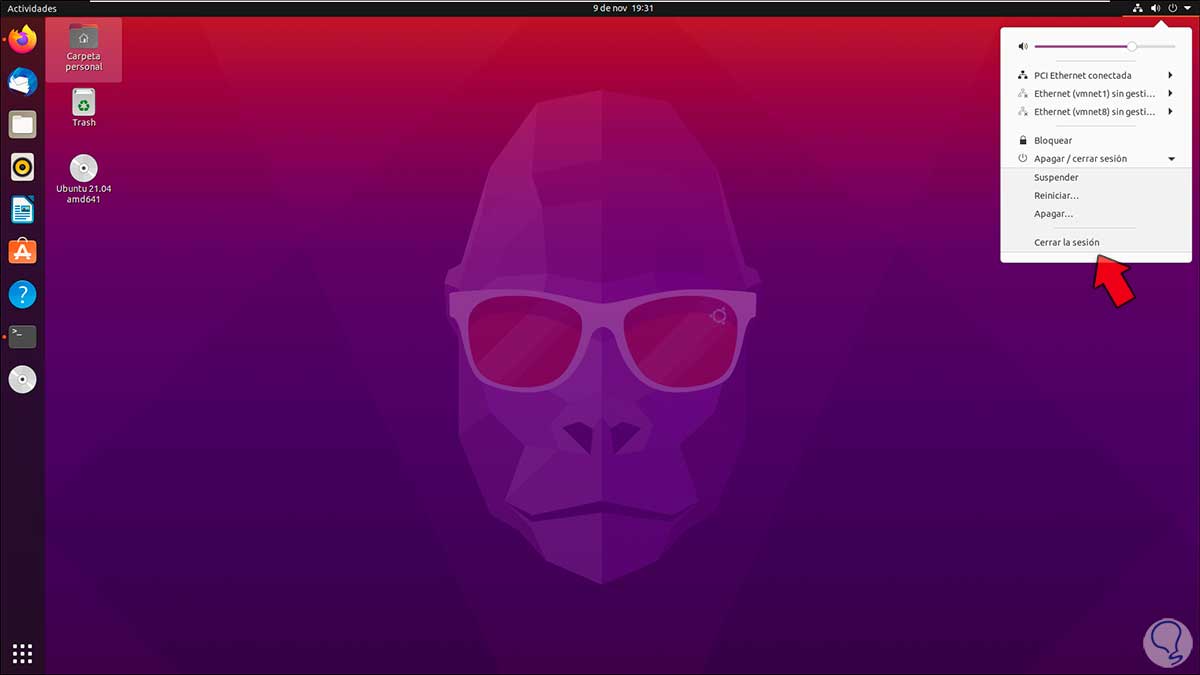Expand PCI Ethernet conectada submenu arrow

pyautogui.click(x=1170, y=75)
